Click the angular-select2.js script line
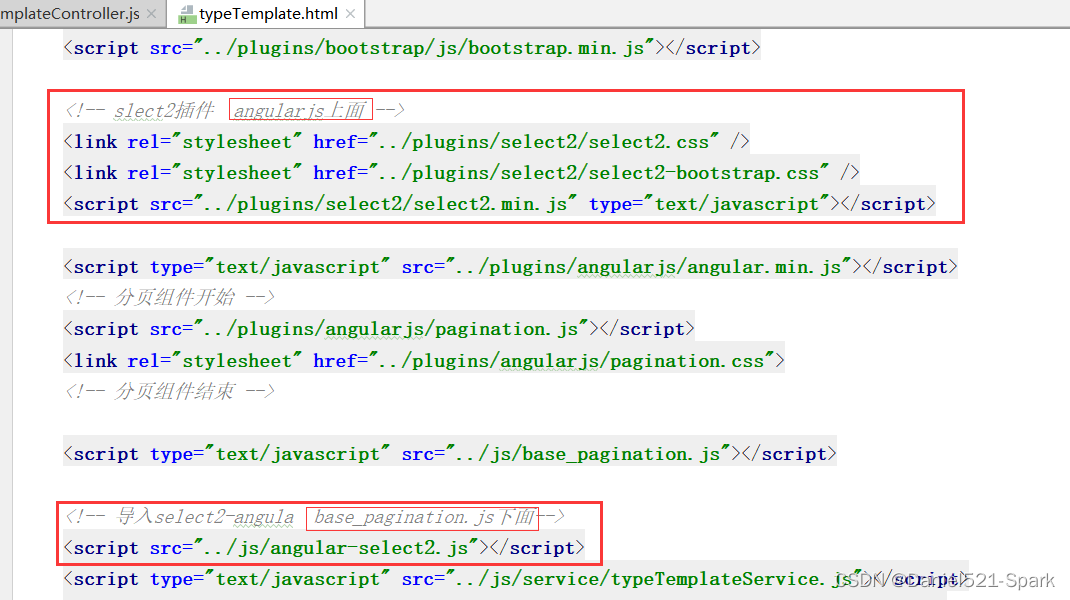The height and width of the screenshot is (600, 1070). click(324, 547)
